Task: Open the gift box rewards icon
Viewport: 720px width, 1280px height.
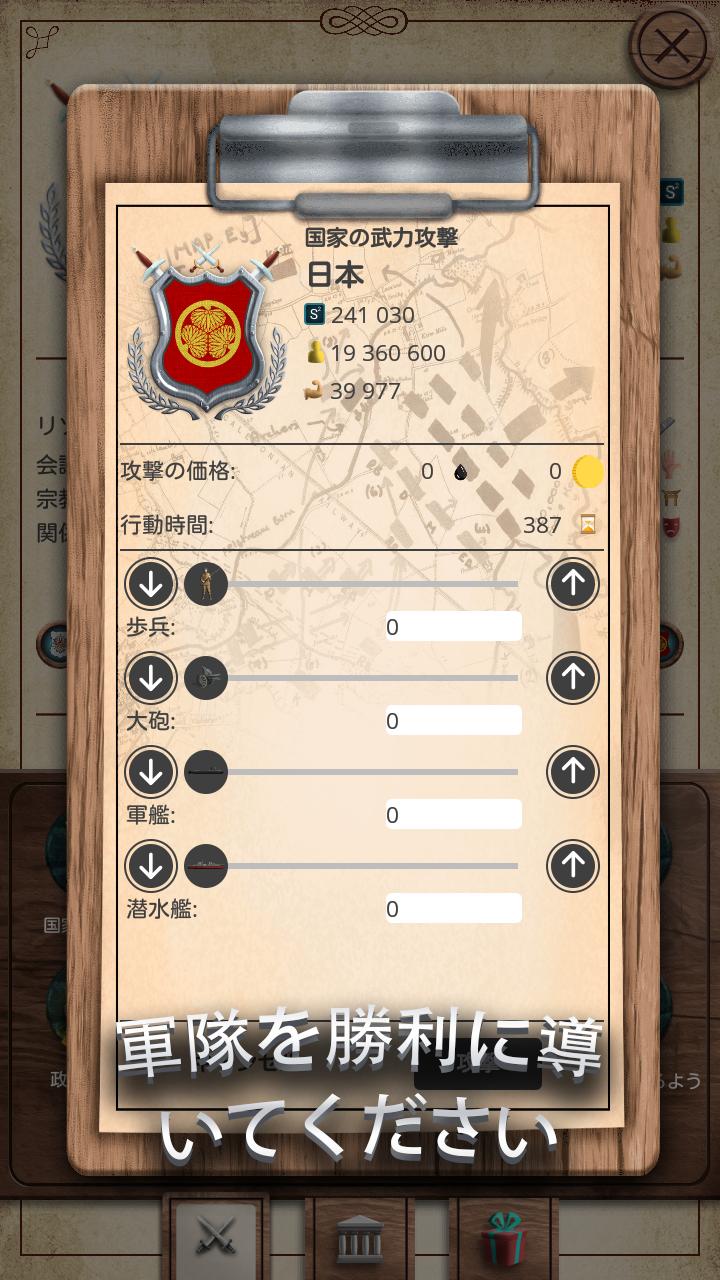Action: [x=503, y=1239]
